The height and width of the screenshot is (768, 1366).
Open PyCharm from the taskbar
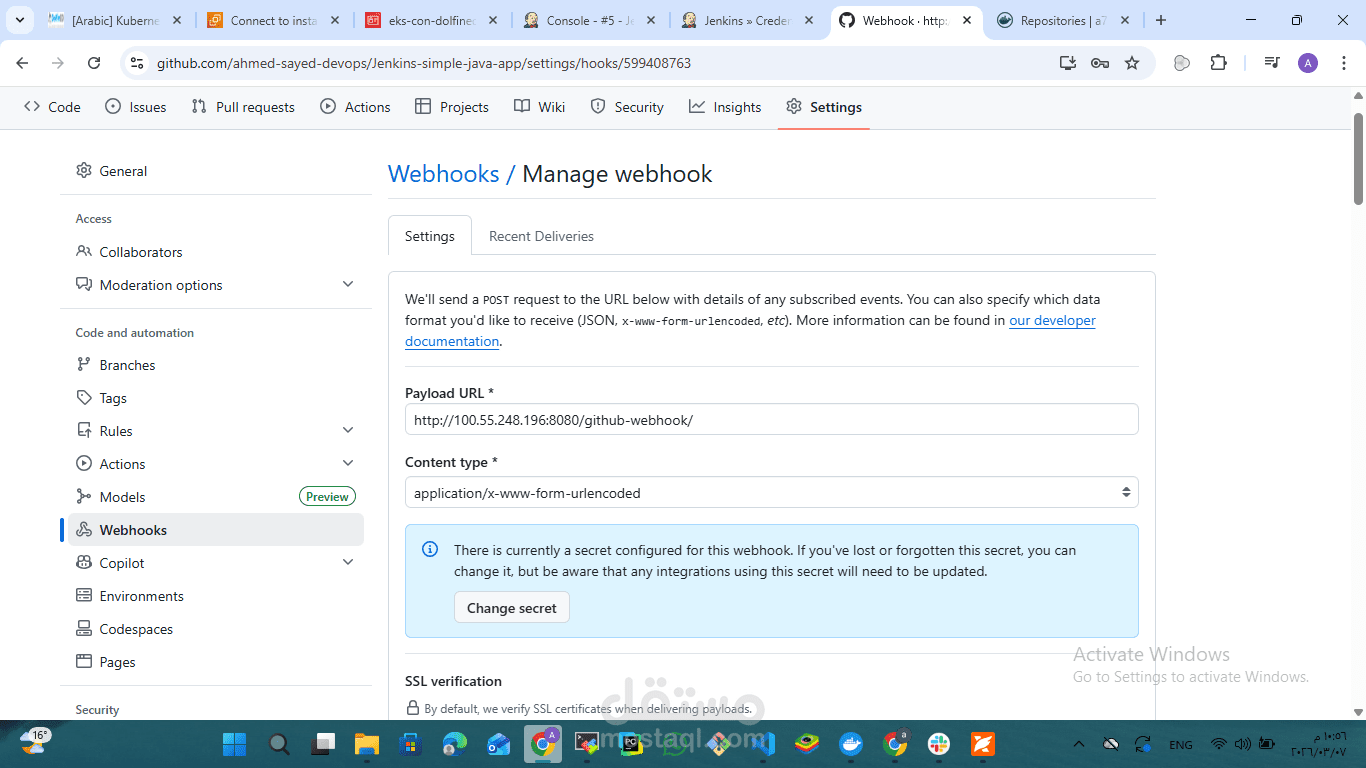[x=630, y=744]
